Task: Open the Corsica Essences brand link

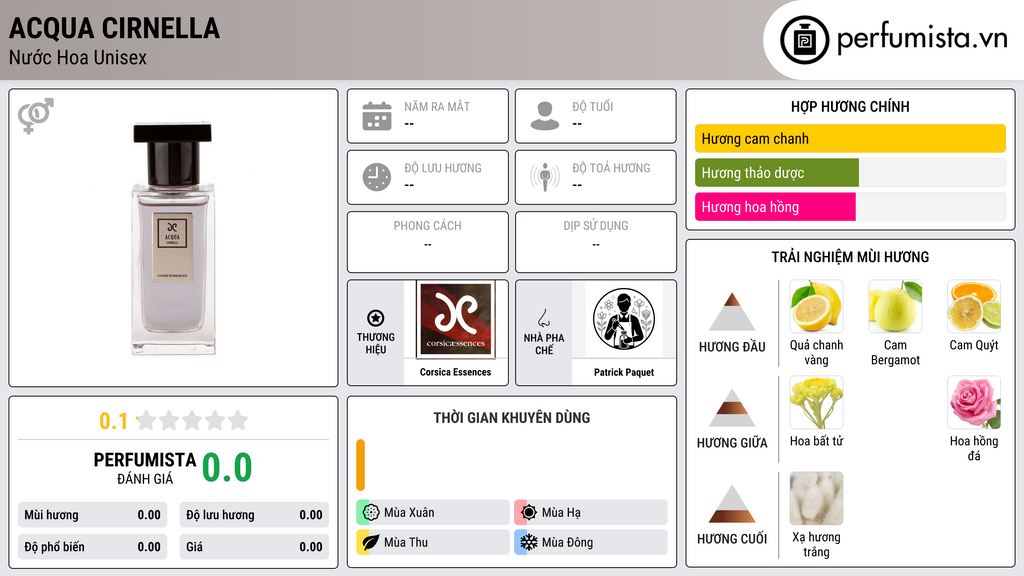Action: click(455, 372)
